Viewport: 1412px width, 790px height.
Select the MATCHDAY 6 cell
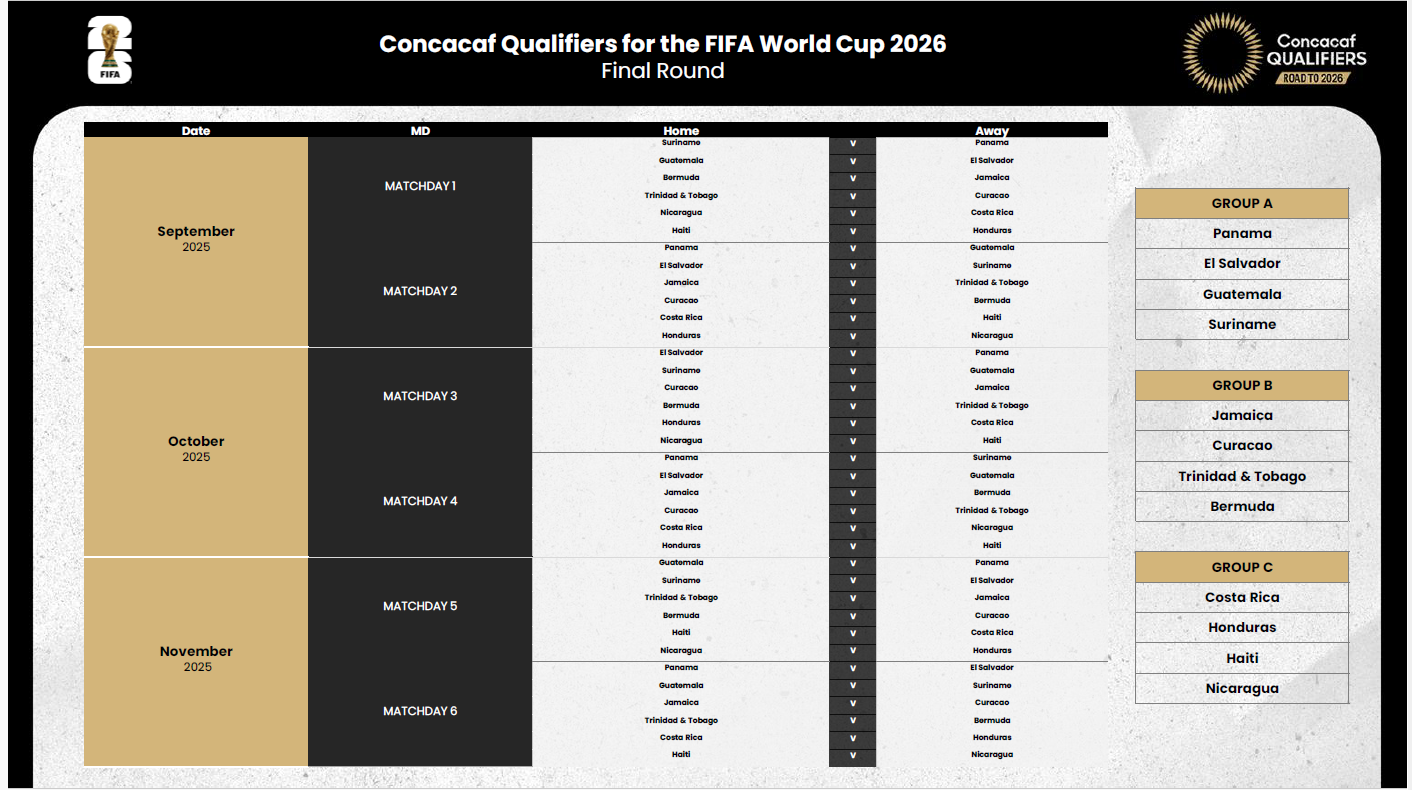click(x=420, y=711)
